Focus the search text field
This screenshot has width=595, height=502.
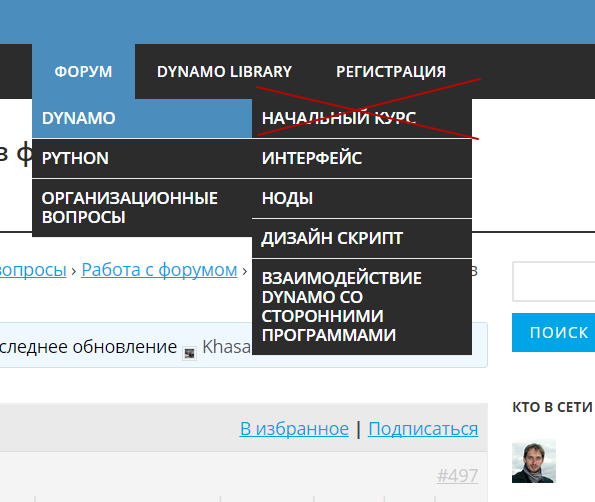(554, 281)
